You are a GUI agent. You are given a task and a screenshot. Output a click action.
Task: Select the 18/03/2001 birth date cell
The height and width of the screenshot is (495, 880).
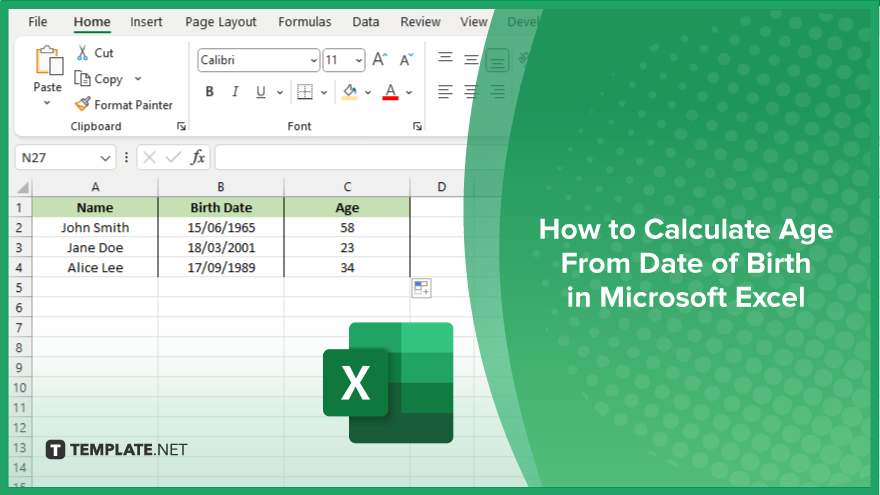221,248
